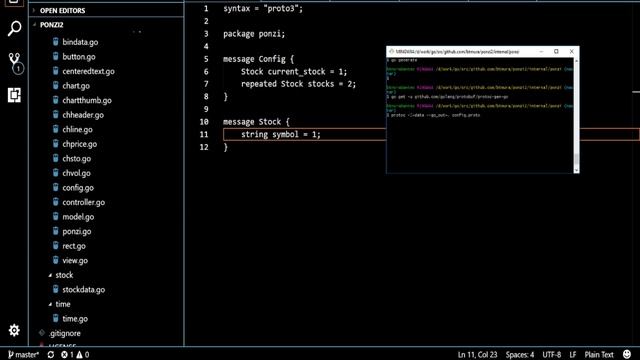Collapse the stock folder
Image resolution: width=640 pixels, height=360 pixels.
[50, 275]
